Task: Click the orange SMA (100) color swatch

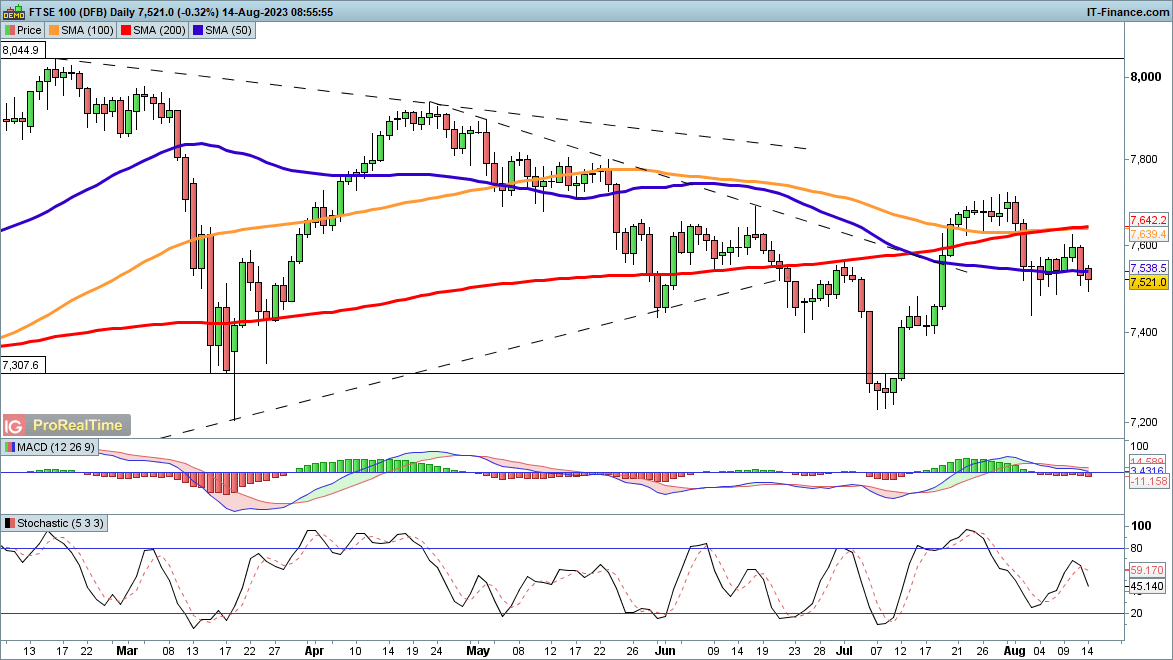Action: pyautogui.click(x=55, y=31)
